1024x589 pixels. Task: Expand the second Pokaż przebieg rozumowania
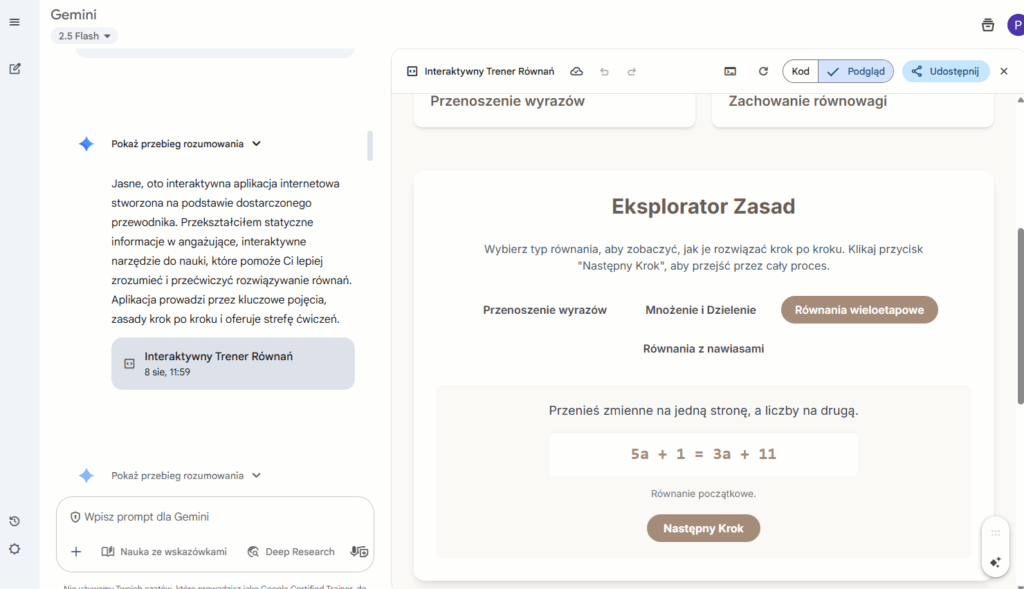pyautogui.click(x=185, y=476)
